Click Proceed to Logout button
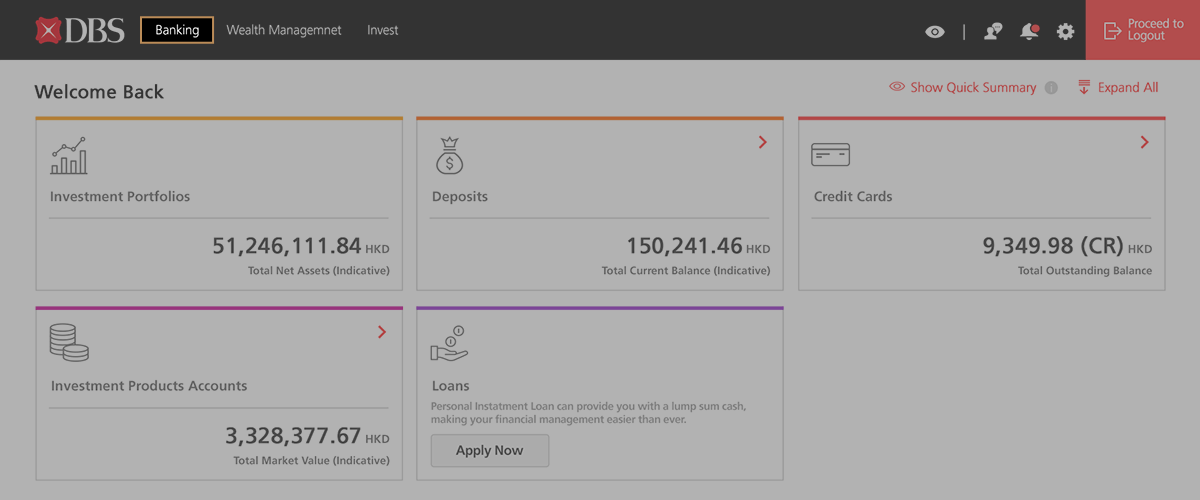The image size is (1200, 500). click(1142, 30)
